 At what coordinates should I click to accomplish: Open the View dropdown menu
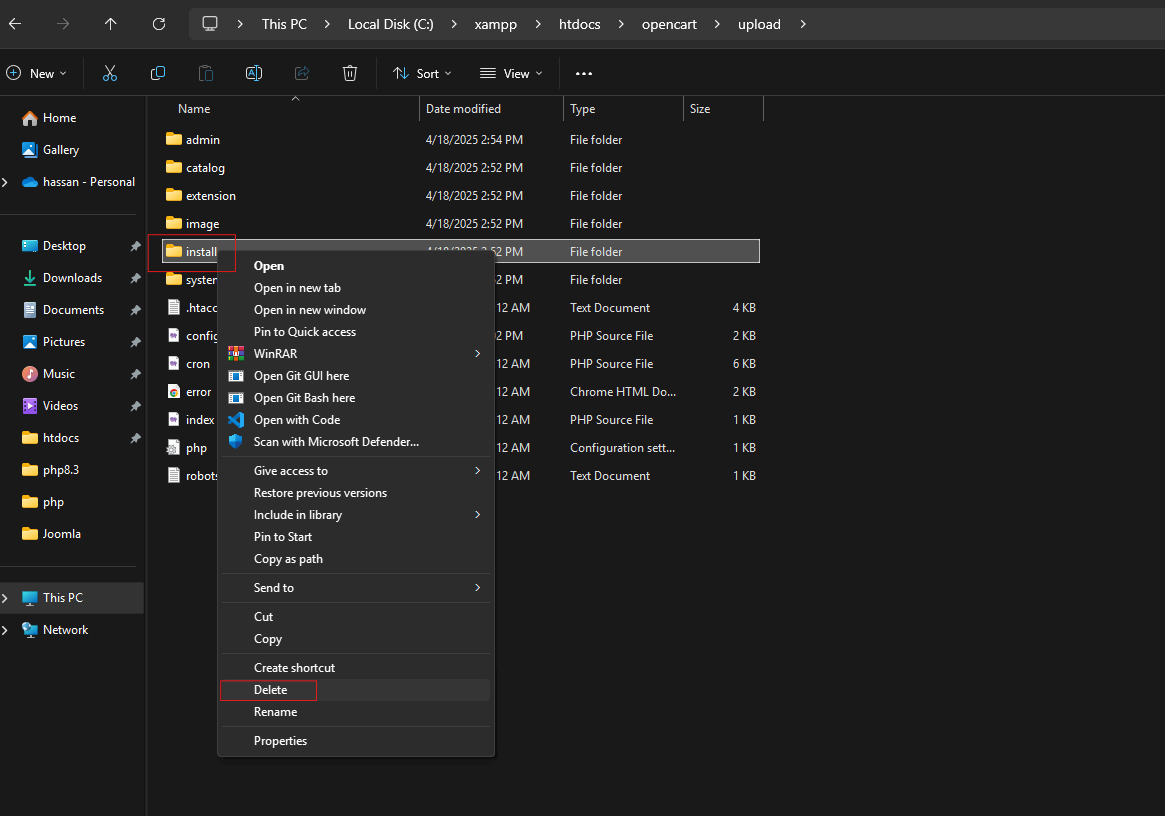tap(511, 73)
